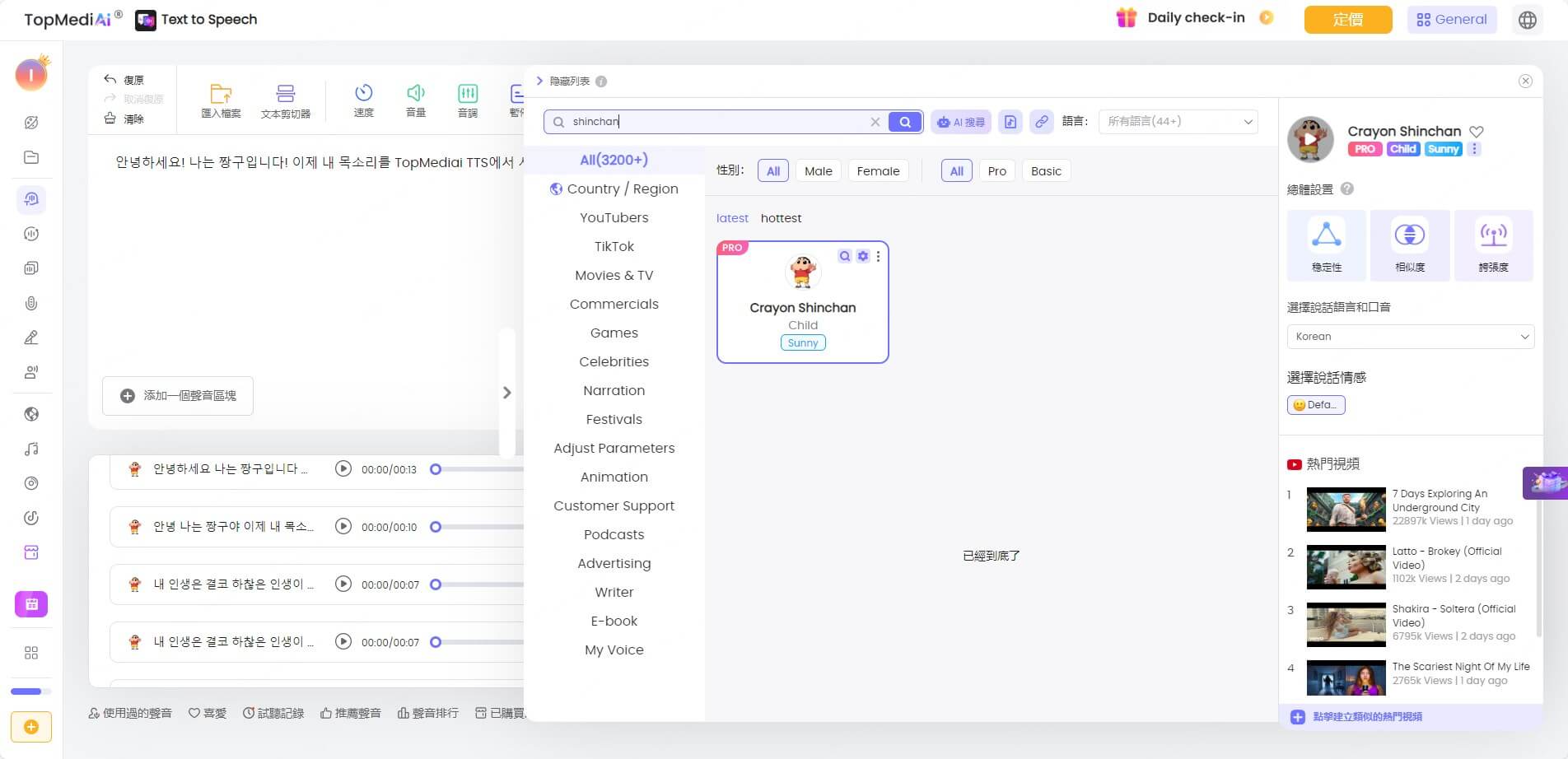The image size is (1568, 759).
Task: Click the AI search (AI 搜尋) button
Action: pos(960,122)
